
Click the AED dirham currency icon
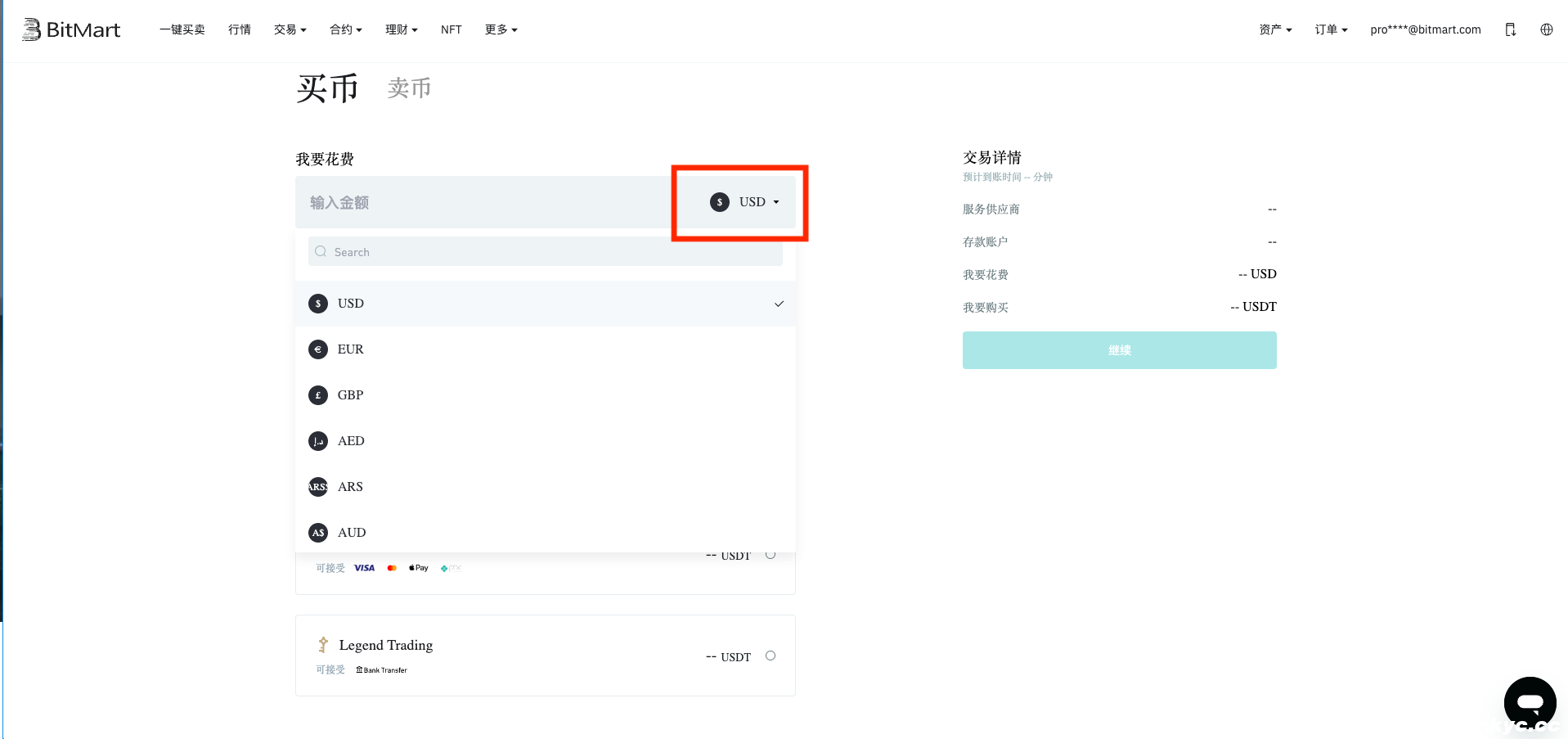point(318,441)
